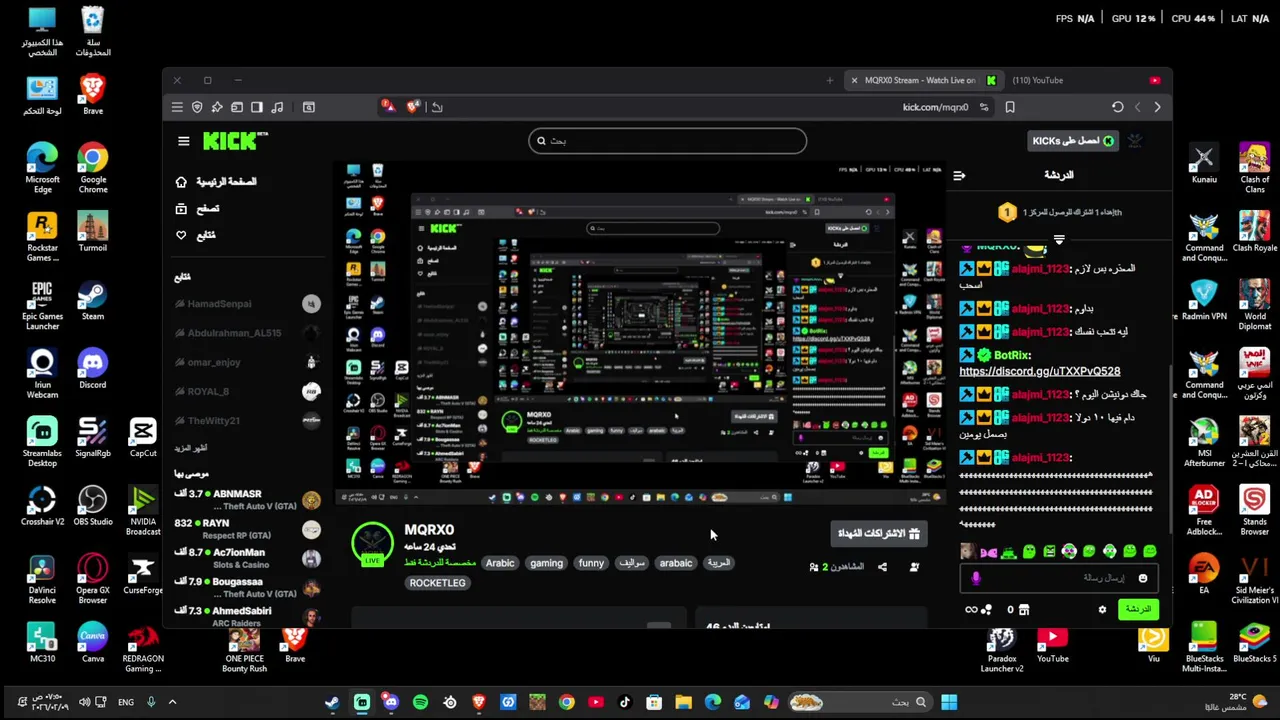Screen dimensions: 1280x720
Task: Open the MSI Afterburner desktop icon
Action: coord(1204,442)
